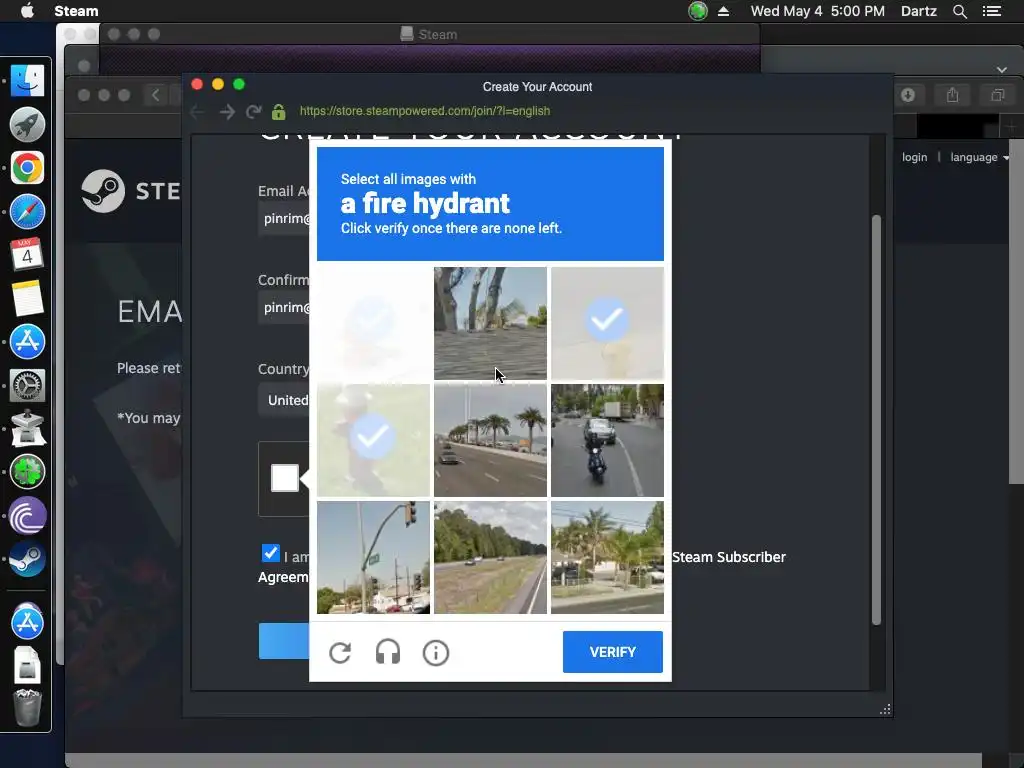
Task: Open captcha help info icon
Action: tap(436, 652)
